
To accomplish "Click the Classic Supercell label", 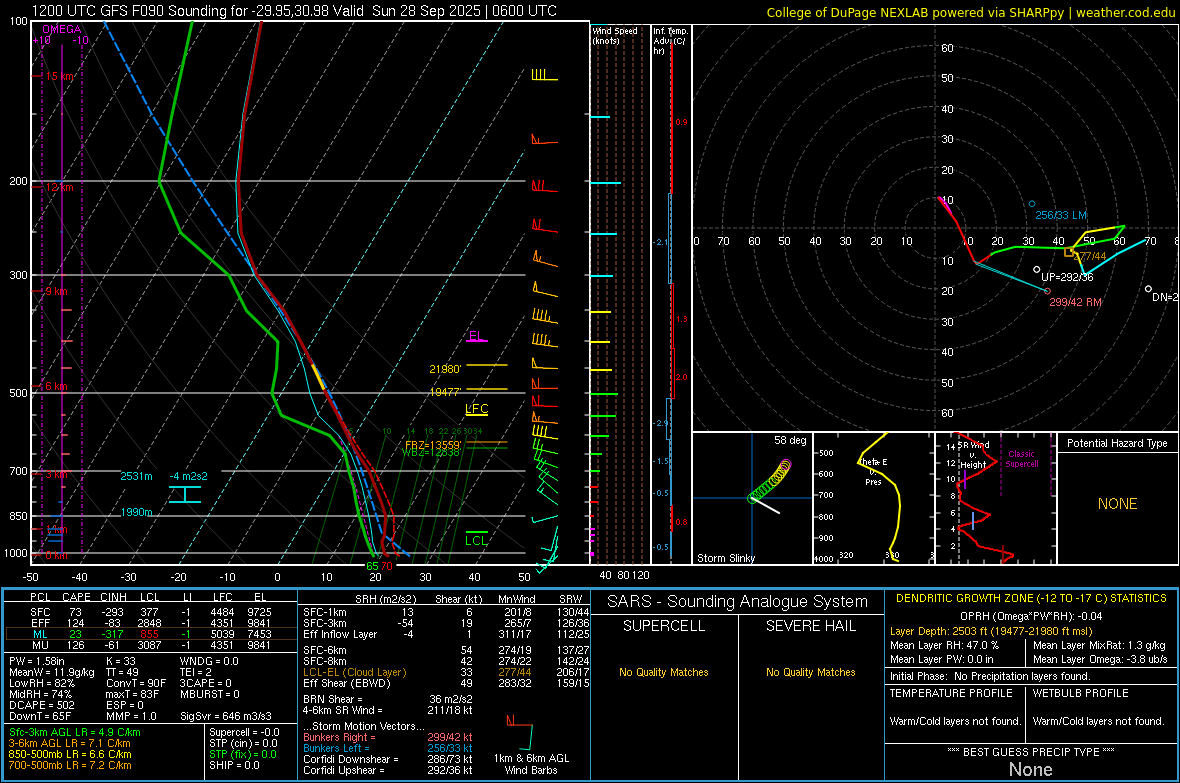I will [x=1021, y=459].
